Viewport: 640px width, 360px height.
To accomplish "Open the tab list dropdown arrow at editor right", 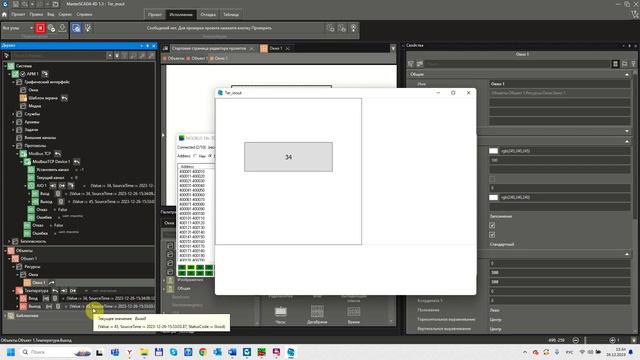I will click(393, 49).
